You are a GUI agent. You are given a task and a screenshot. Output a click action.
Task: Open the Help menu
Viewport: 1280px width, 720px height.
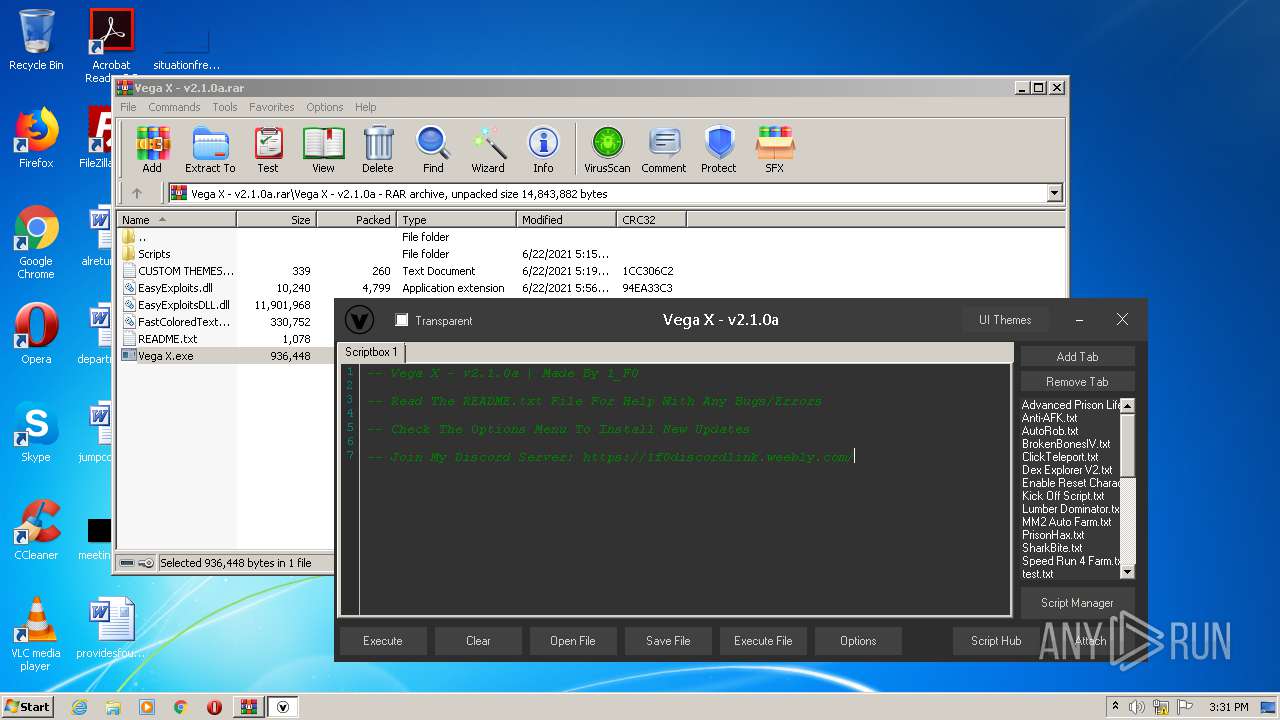(x=366, y=107)
